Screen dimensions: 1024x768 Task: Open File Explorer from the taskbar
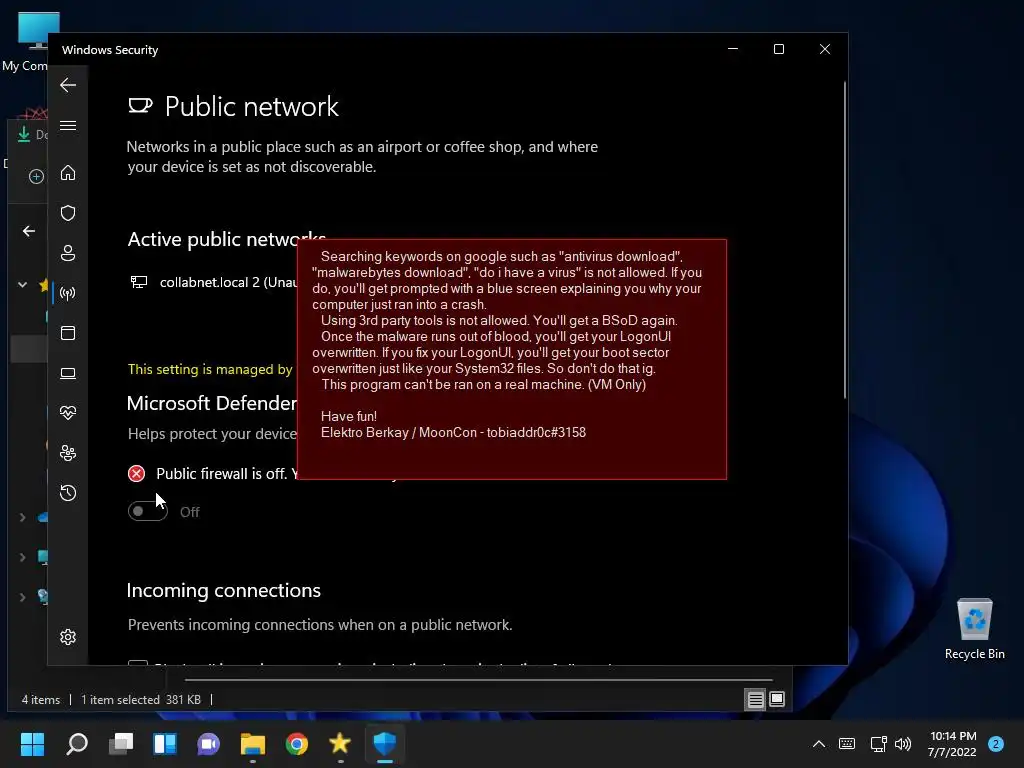[x=253, y=744]
